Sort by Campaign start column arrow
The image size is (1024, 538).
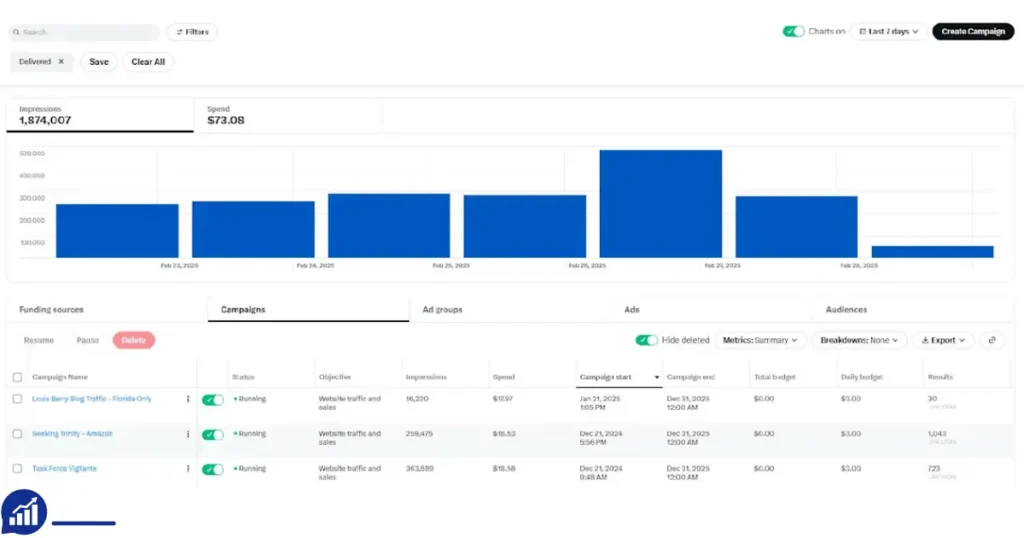[656, 377]
